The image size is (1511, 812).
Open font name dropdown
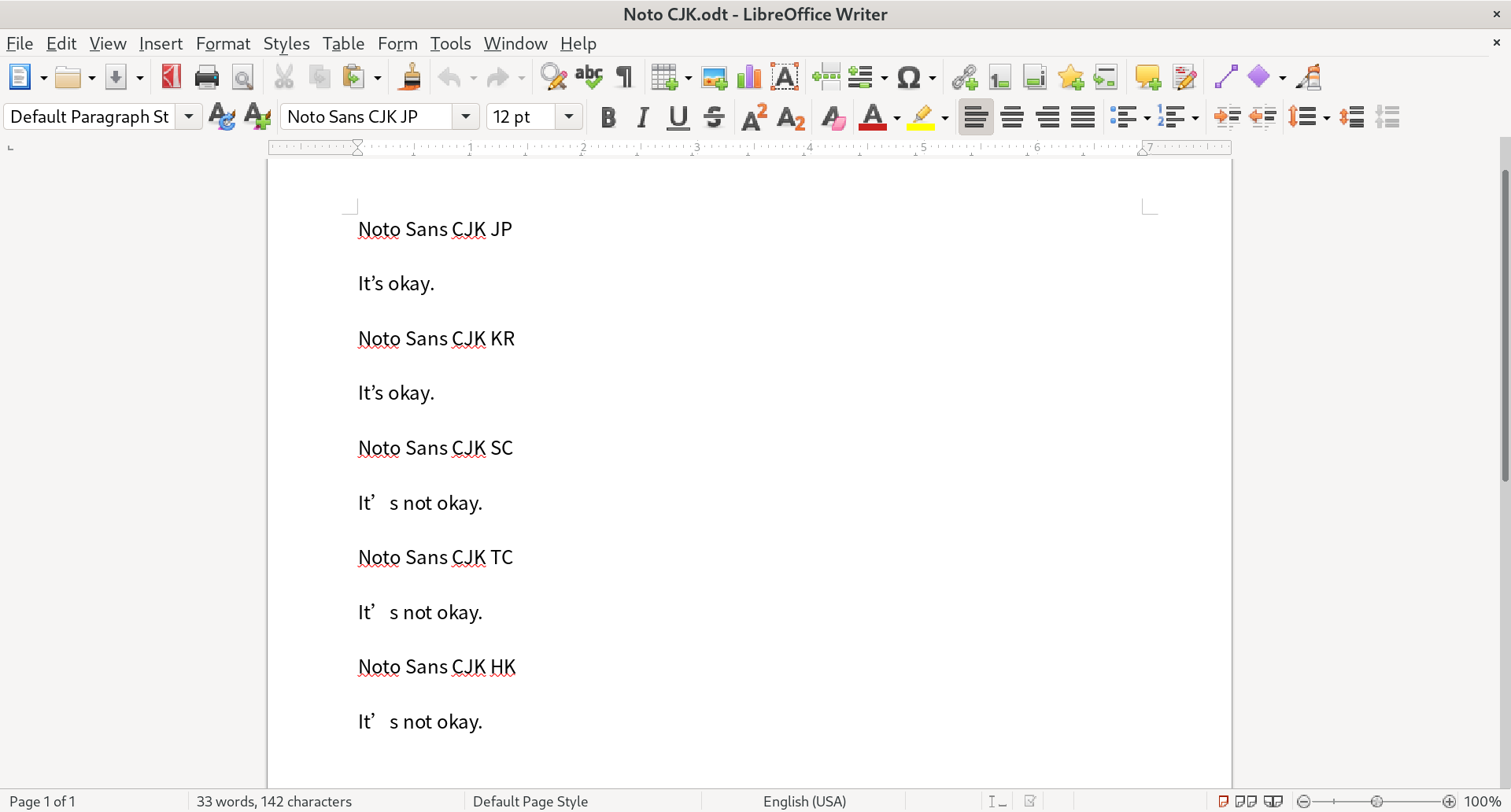466,116
